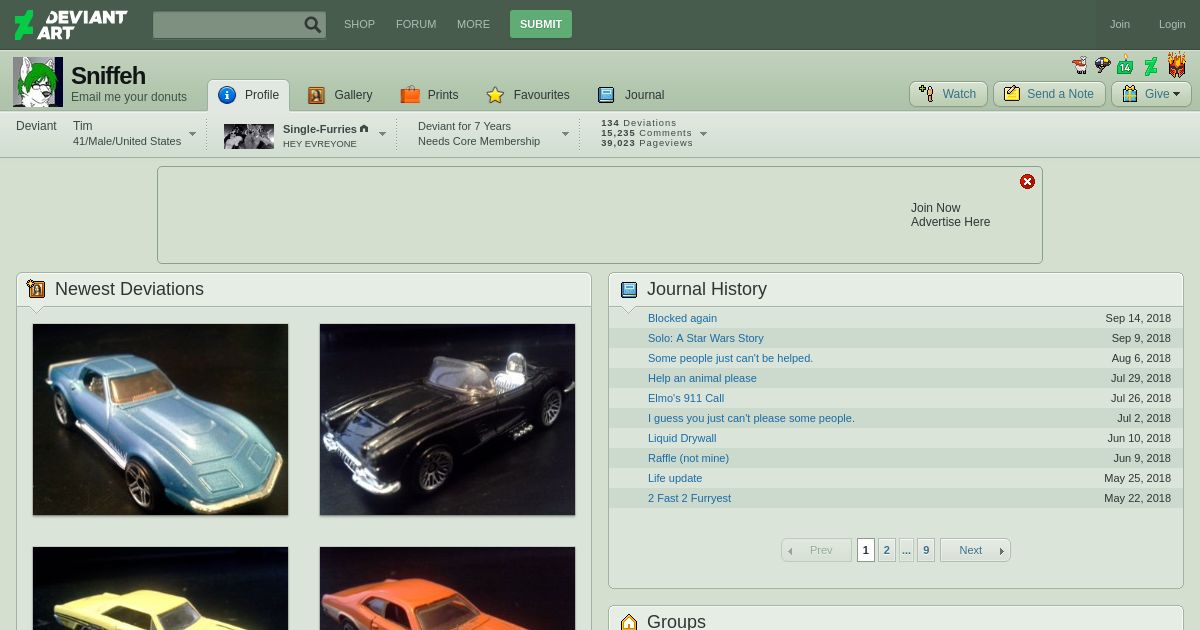Expand the Deviant for 7 Years dropdown arrow
This screenshot has width=1200, height=630.
coord(565,134)
